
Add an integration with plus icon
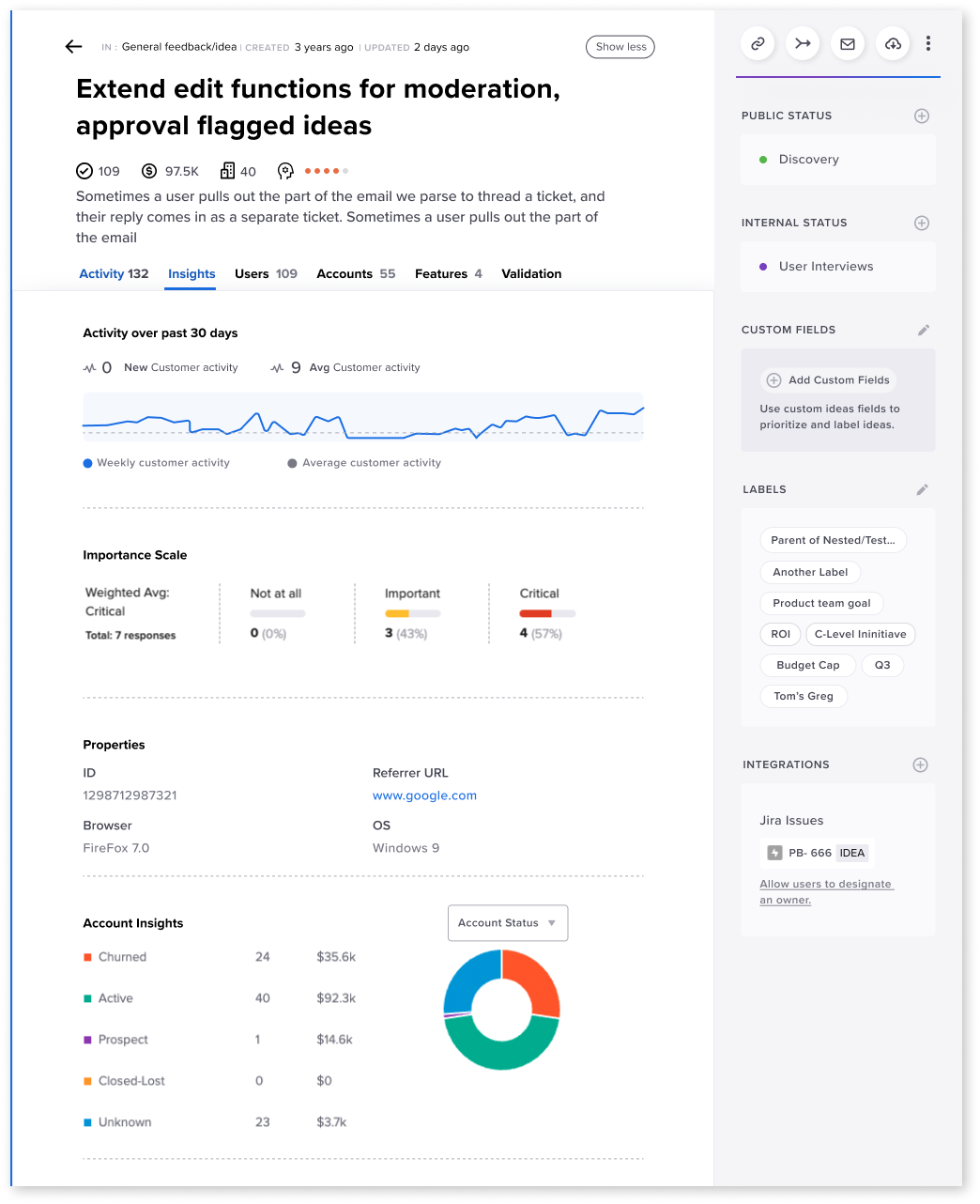pyautogui.click(x=921, y=764)
